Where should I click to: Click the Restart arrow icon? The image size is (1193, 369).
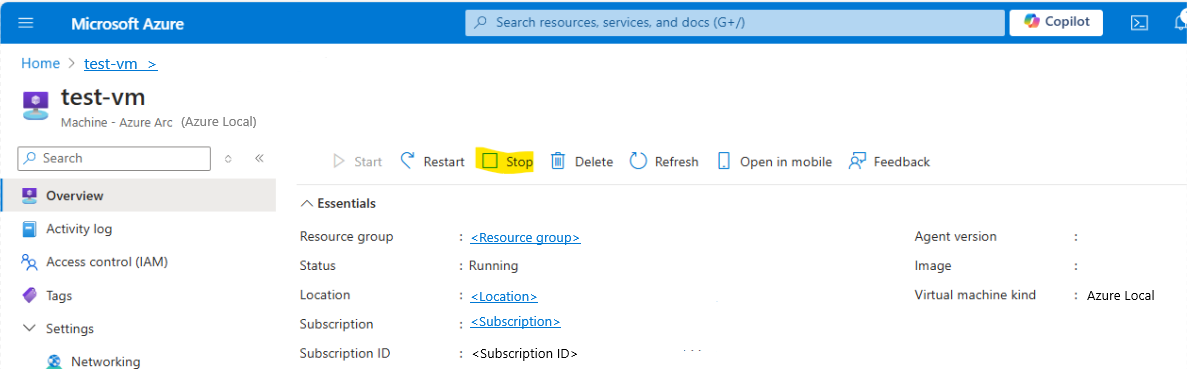point(408,160)
